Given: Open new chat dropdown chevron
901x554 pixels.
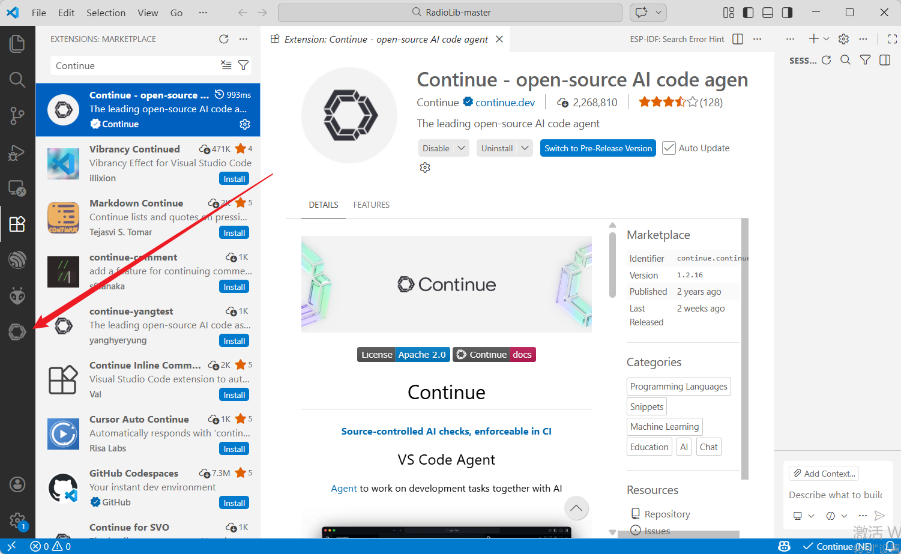Looking at the screenshot, I should [x=826, y=39].
